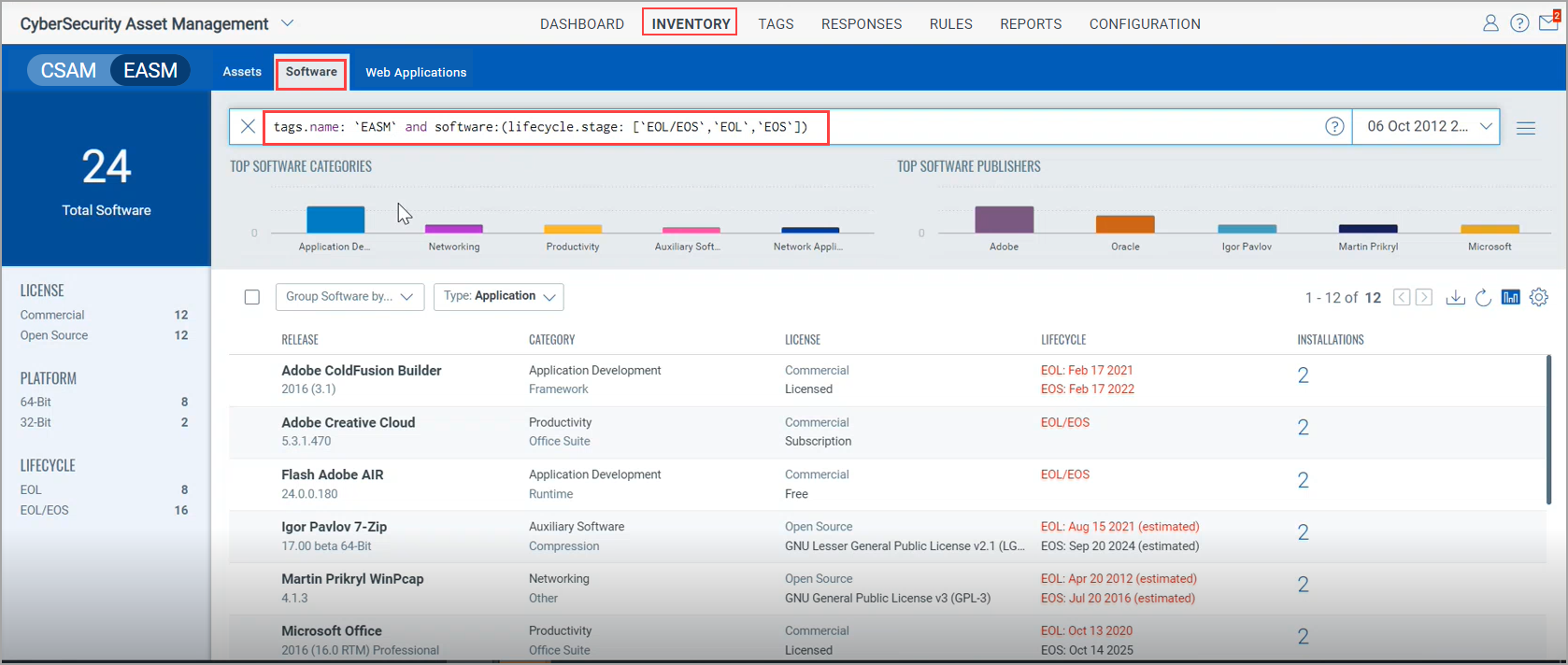This screenshot has height=665, width=1568.
Task: Open the DASHBOARD menu
Action: (x=582, y=24)
